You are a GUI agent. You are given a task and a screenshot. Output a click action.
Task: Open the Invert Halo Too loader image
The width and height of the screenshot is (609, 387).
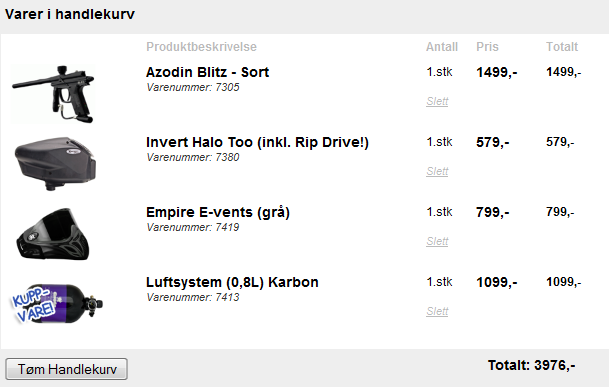coord(56,163)
